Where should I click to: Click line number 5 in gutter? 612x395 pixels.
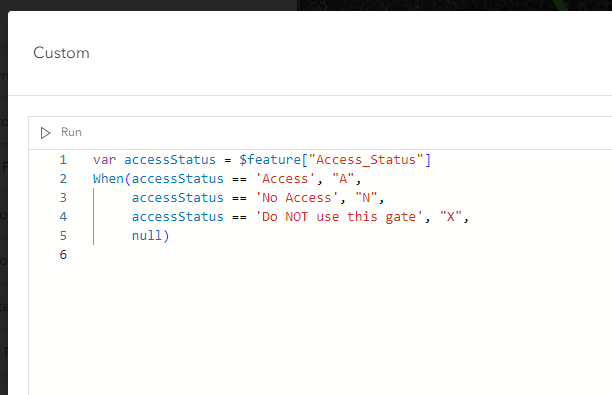[x=63, y=236]
